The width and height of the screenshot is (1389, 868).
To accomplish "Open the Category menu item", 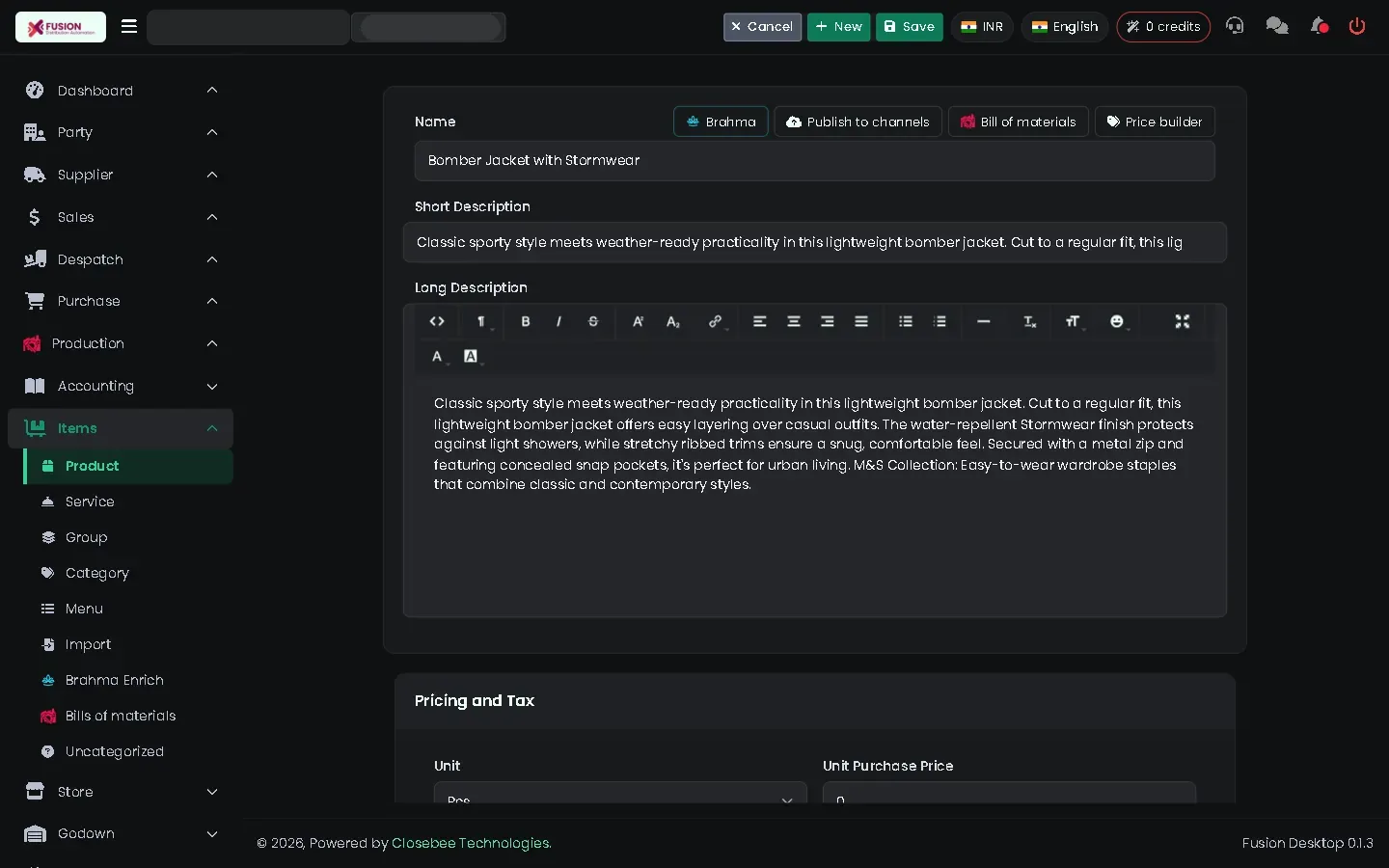I will click(x=128, y=573).
